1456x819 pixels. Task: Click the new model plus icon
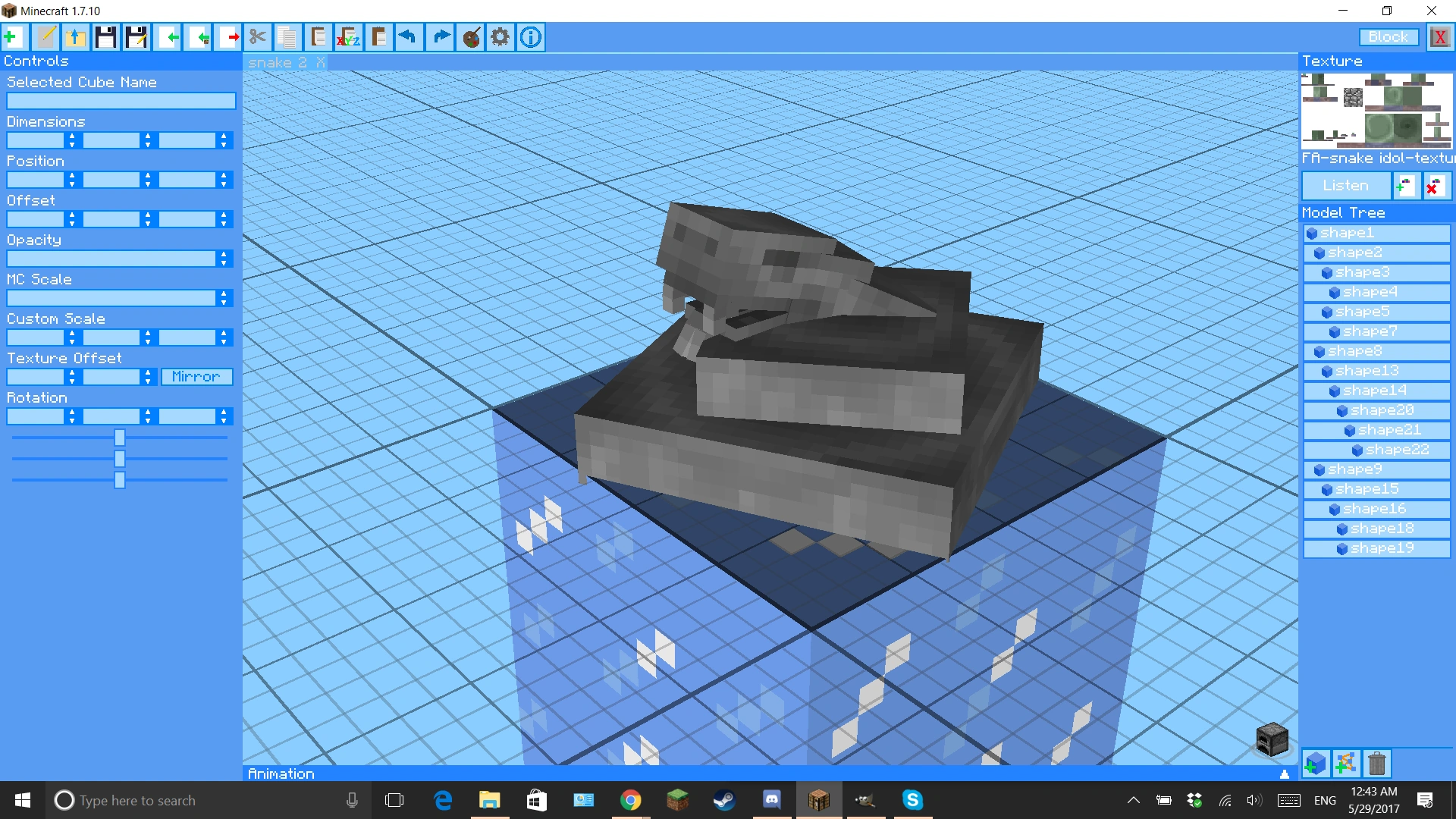(x=13, y=36)
